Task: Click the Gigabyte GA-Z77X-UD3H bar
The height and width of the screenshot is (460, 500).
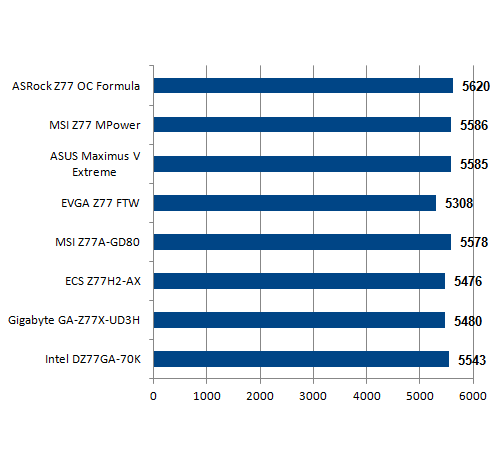Action: pos(299,320)
